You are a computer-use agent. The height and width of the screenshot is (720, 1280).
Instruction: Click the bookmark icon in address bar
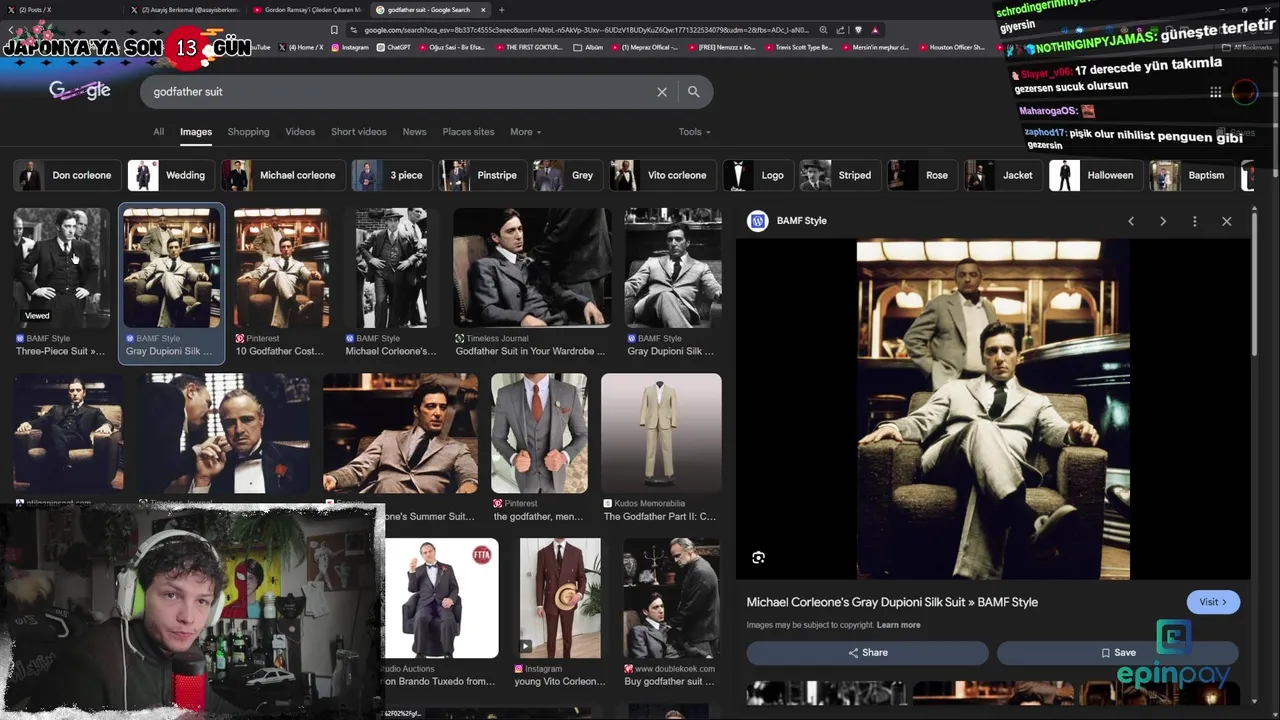pyautogui.click(x=334, y=30)
